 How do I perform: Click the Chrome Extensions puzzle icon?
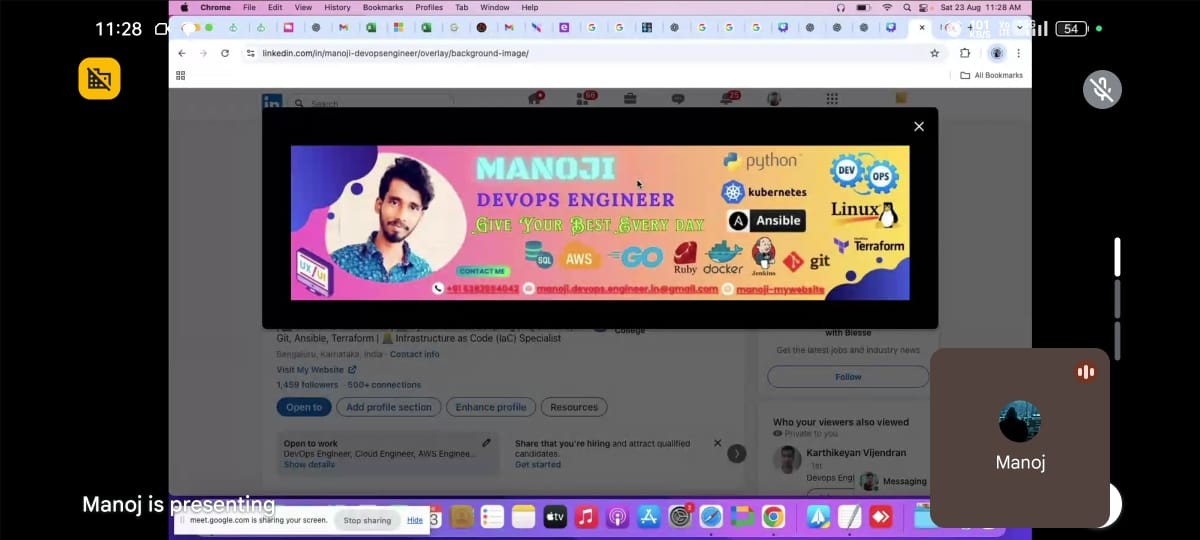pos(965,53)
